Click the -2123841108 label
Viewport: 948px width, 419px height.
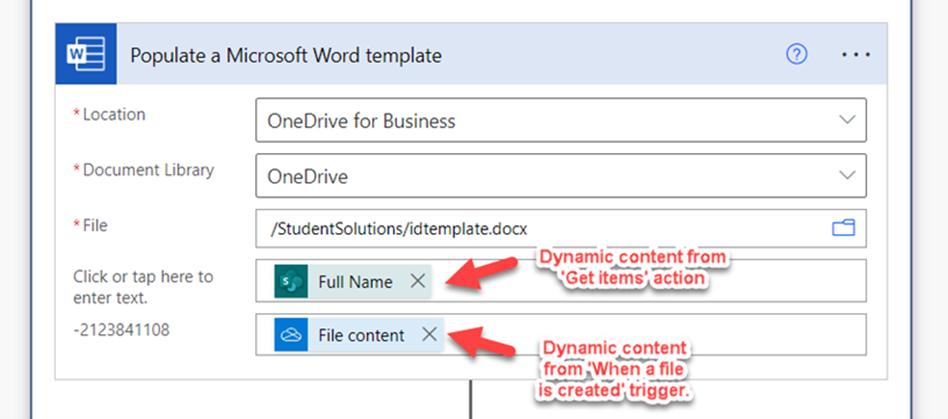coord(122,330)
